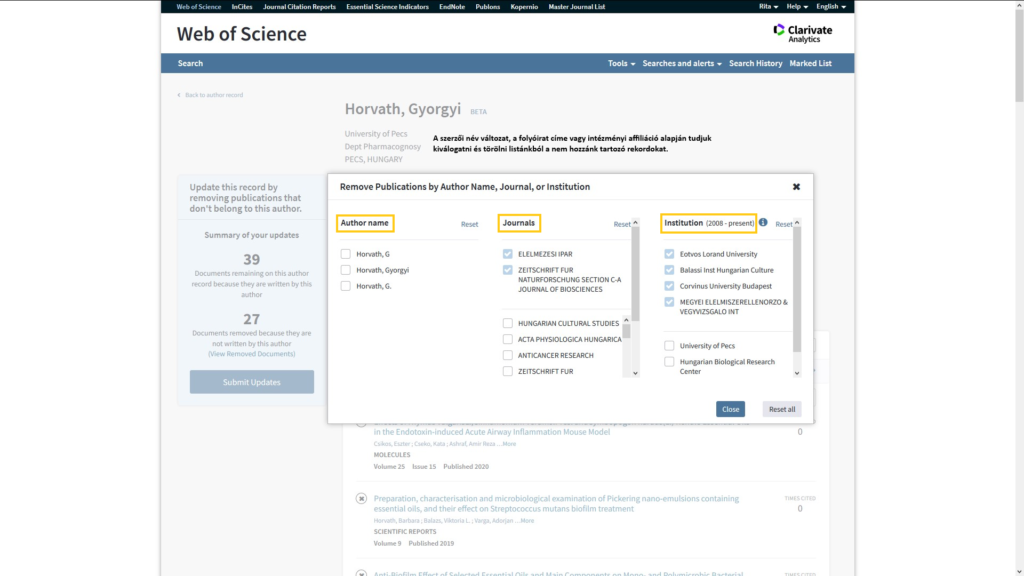Open the Rita user account dropdown
This screenshot has width=1024, height=576.
[768, 7]
